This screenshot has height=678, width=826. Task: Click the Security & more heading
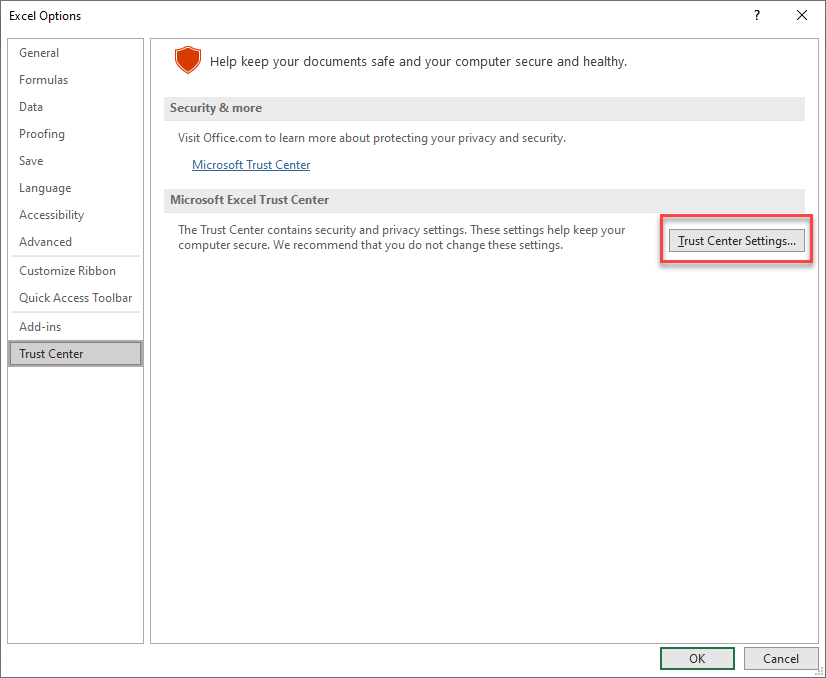pyautogui.click(x=215, y=108)
